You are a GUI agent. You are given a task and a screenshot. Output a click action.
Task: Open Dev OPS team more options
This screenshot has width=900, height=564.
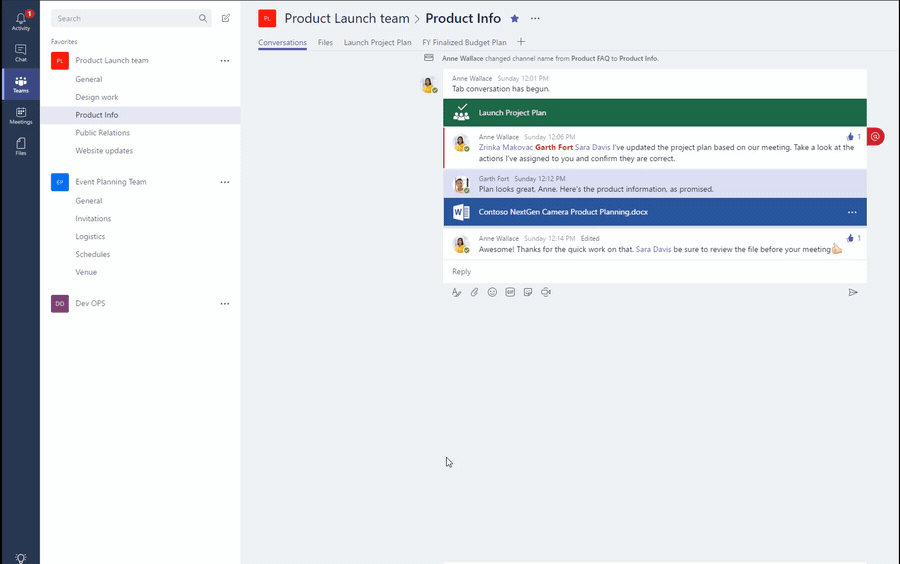pos(224,304)
